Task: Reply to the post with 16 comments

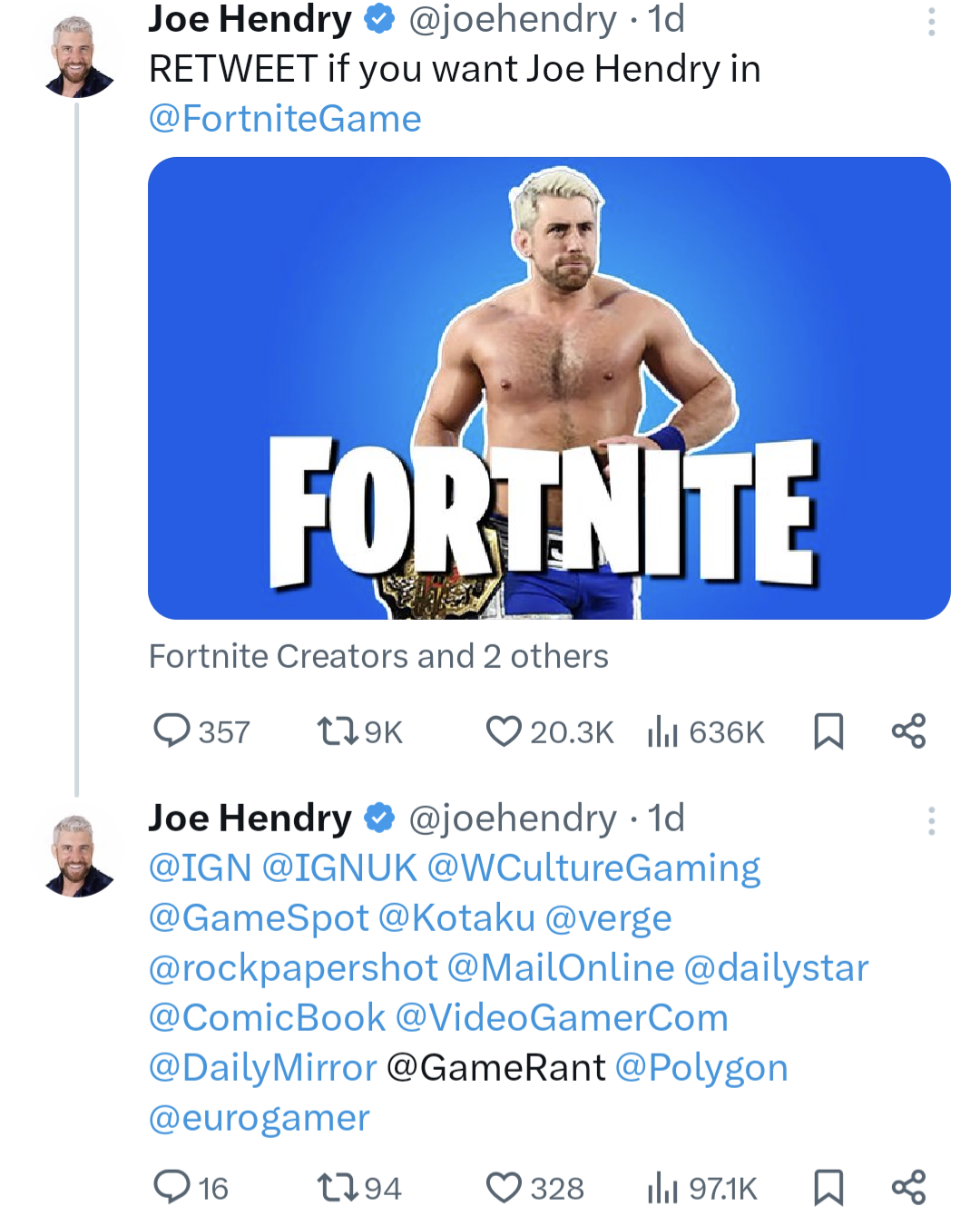Action: (x=172, y=1187)
